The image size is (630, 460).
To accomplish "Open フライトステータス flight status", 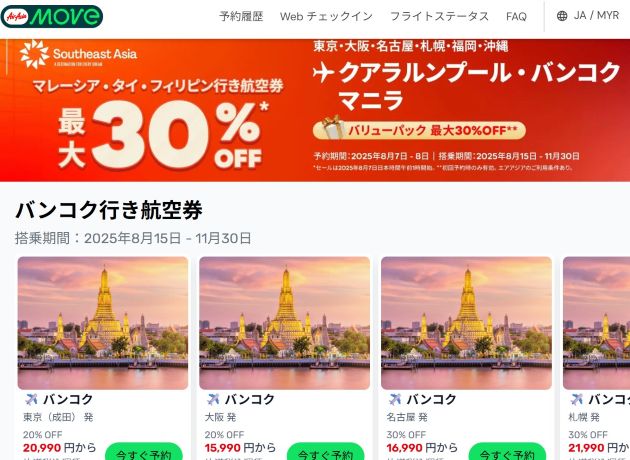I will (x=439, y=16).
